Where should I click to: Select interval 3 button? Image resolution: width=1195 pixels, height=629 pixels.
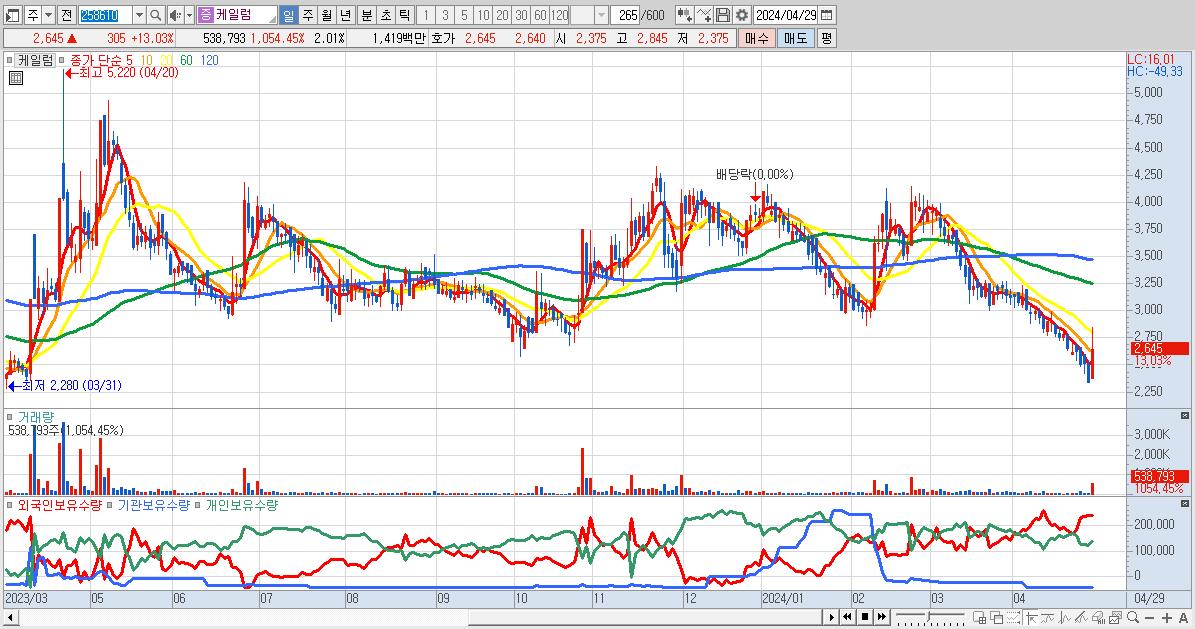[445, 14]
